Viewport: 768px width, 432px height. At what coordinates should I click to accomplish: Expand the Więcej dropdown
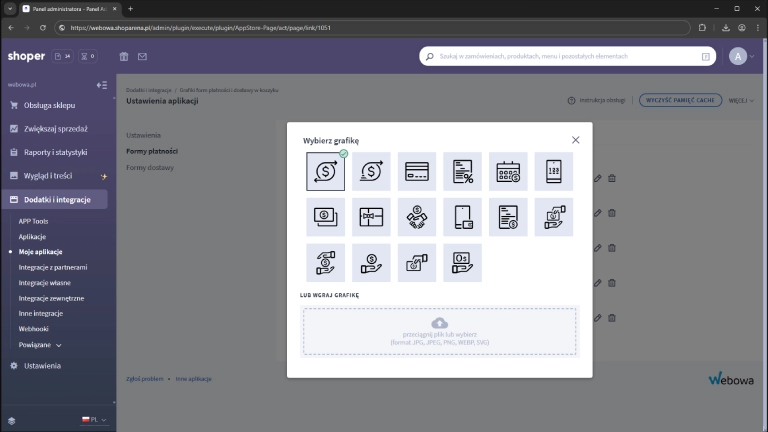pos(740,101)
